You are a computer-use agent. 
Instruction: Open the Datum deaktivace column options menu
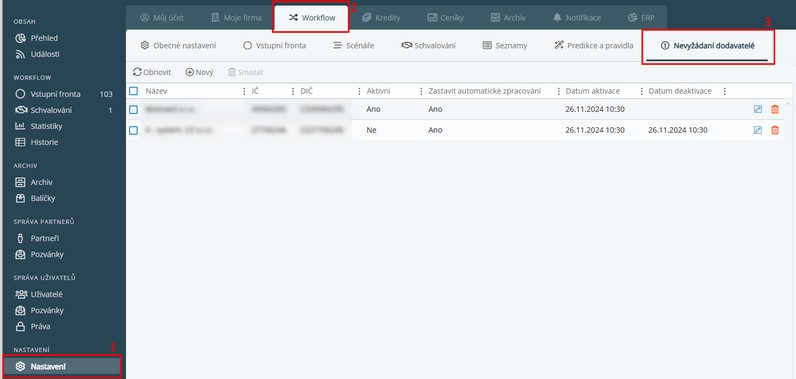pos(724,91)
